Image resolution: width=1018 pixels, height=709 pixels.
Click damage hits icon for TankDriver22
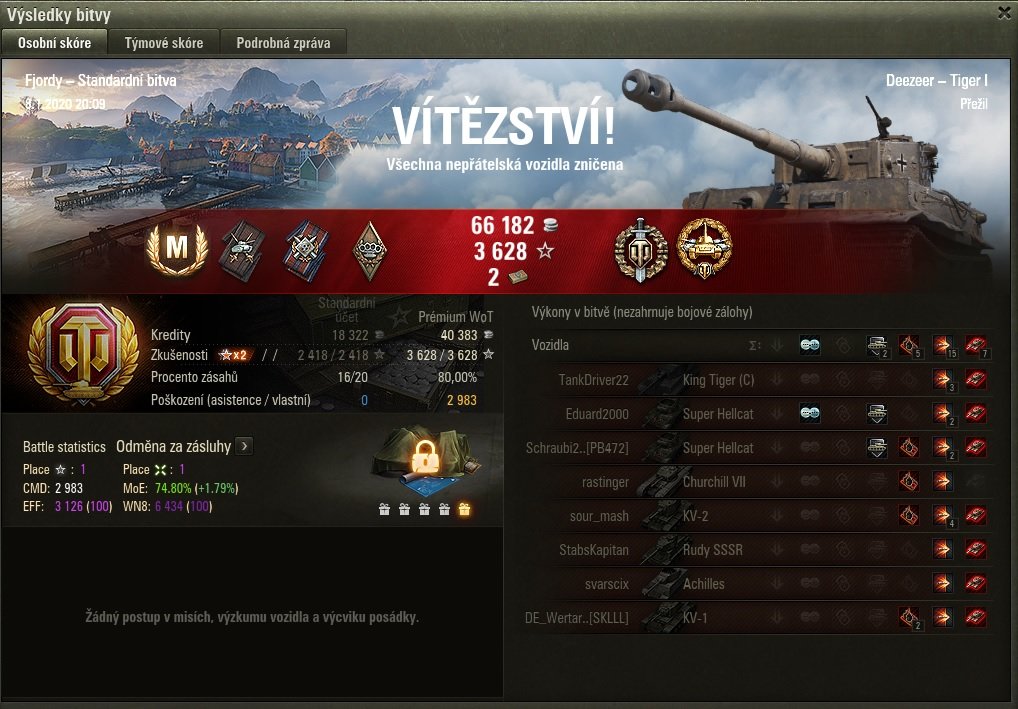coord(942,380)
